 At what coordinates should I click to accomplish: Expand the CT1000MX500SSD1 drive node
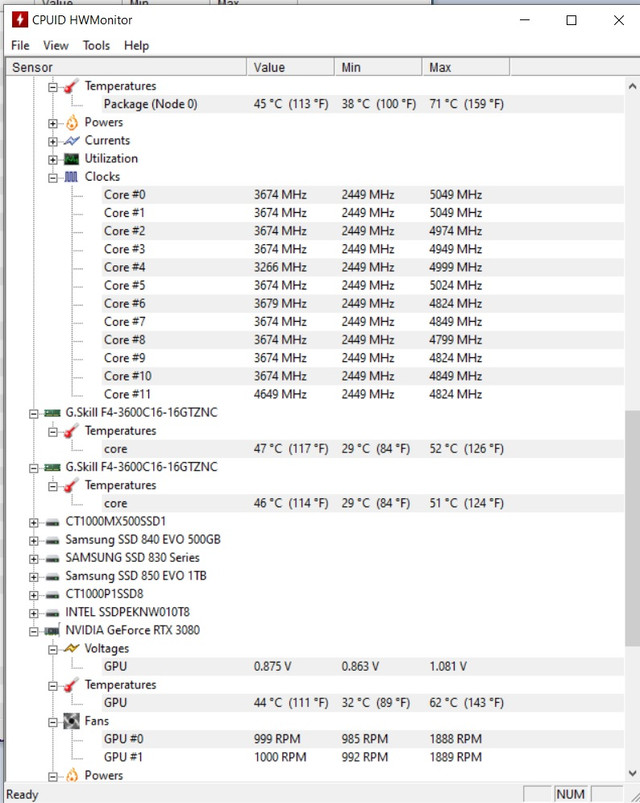click(34, 522)
